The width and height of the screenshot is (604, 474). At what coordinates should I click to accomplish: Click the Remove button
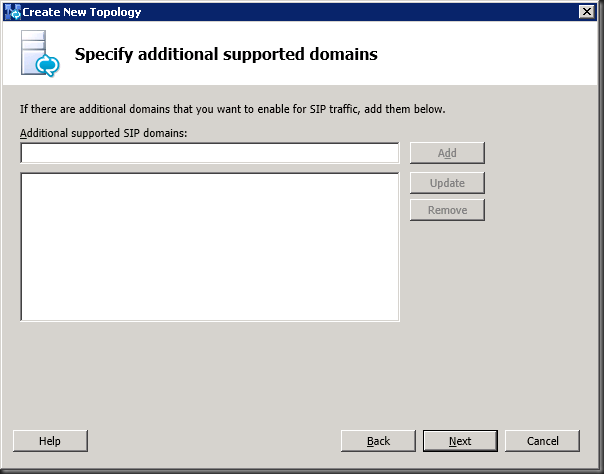click(447, 210)
